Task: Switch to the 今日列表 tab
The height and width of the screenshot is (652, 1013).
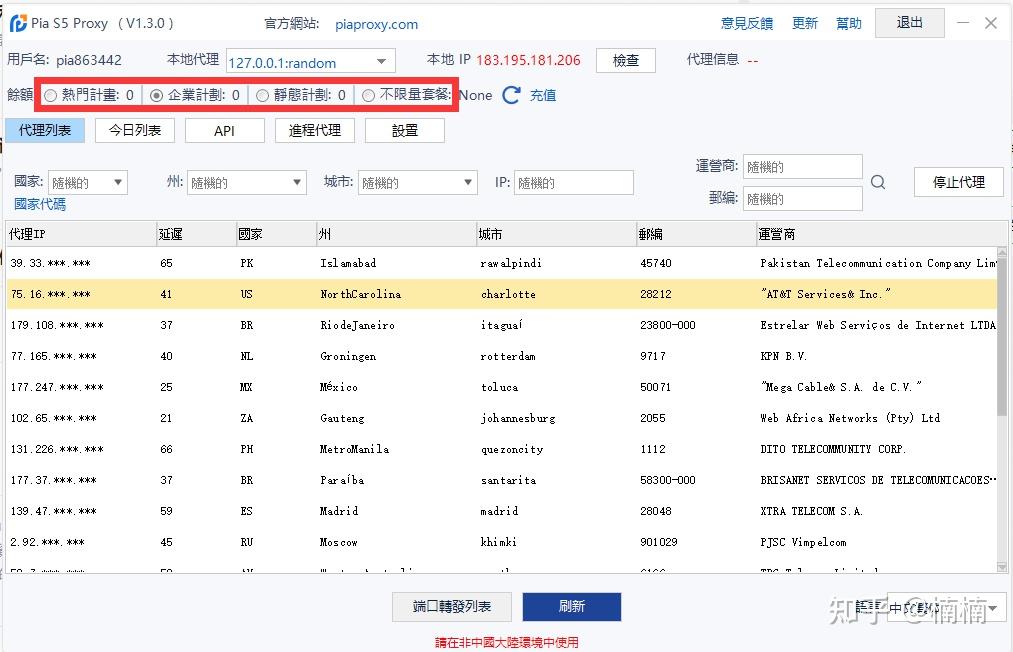Action: coord(134,130)
